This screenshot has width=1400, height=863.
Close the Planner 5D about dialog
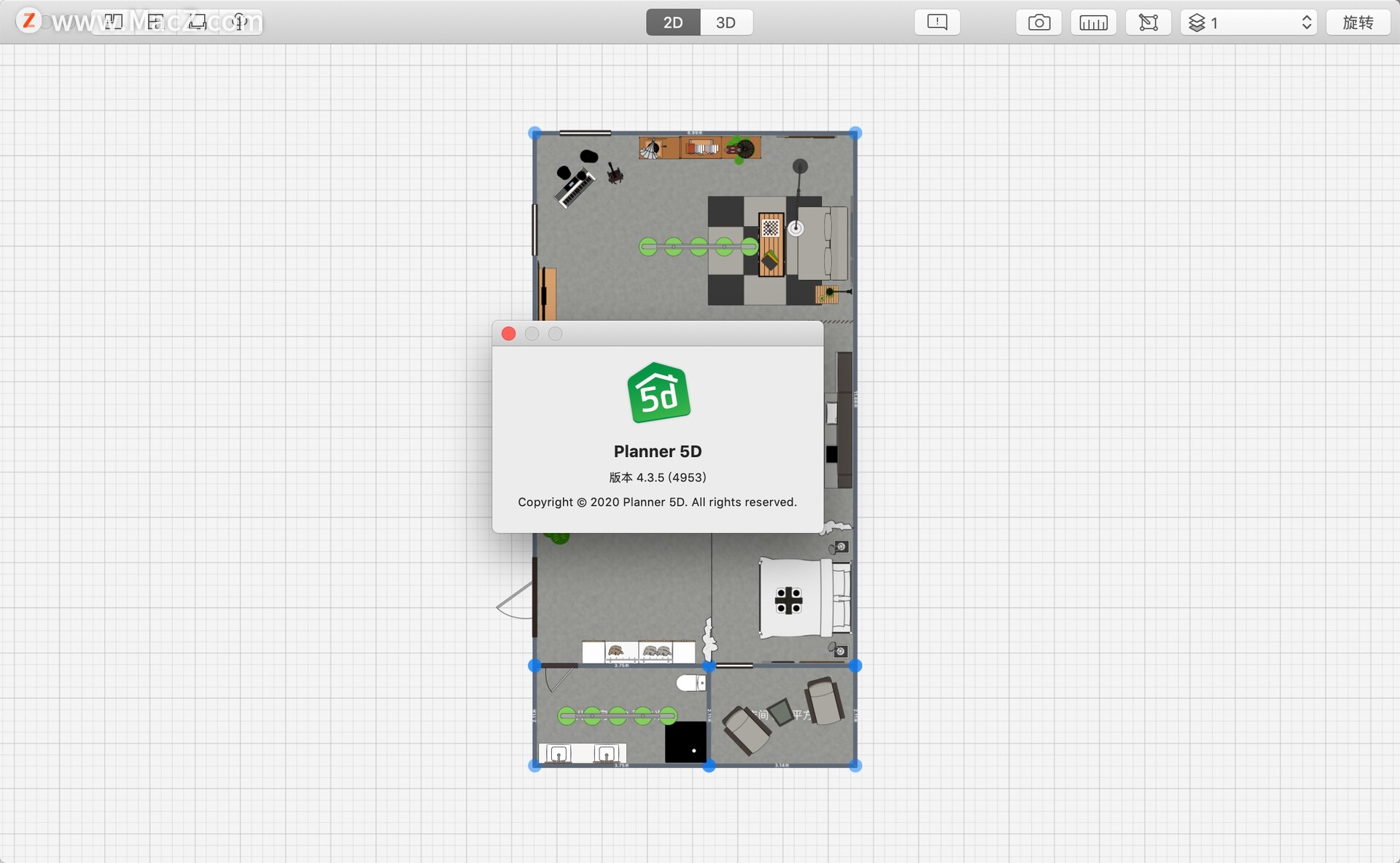(509, 334)
